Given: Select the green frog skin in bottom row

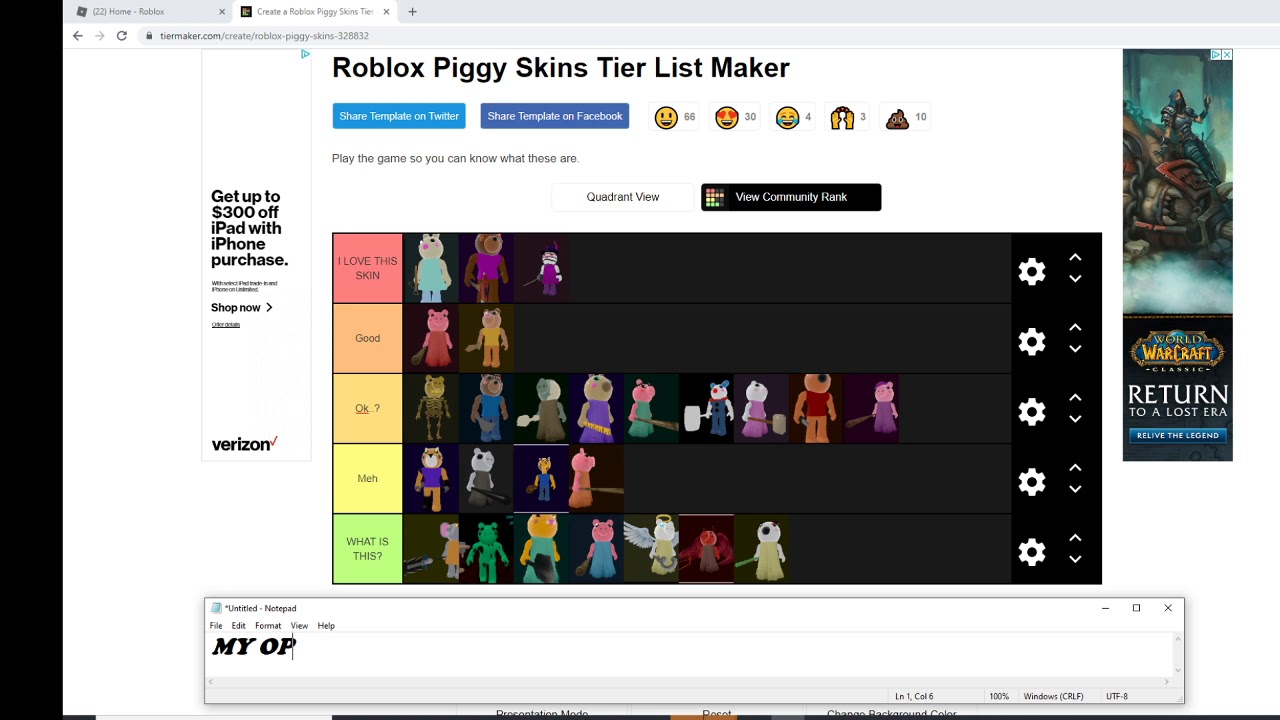Looking at the screenshot, I should pyautogui.click(x=487, y=548).
